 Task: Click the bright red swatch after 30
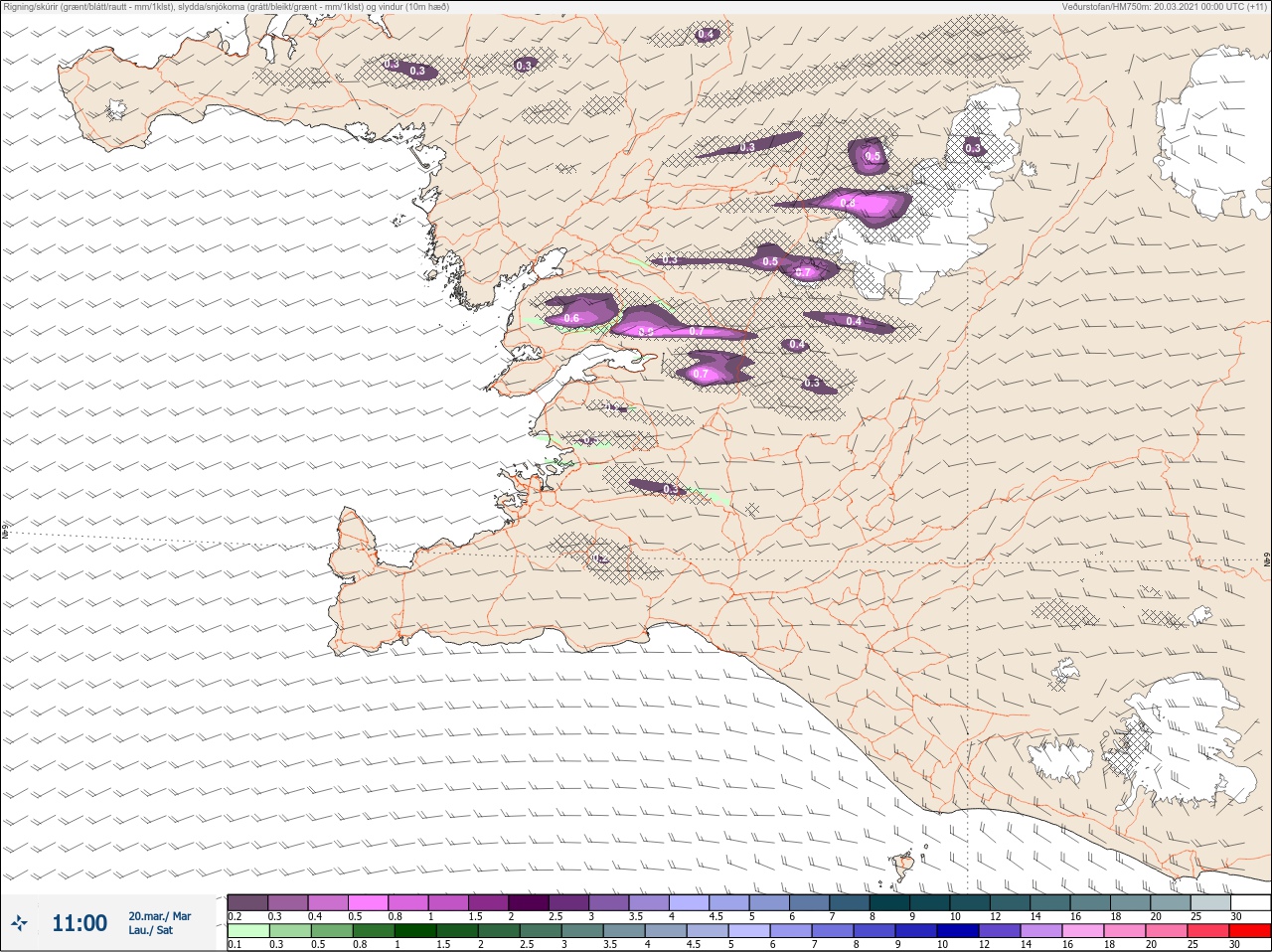coord(1250,931)
